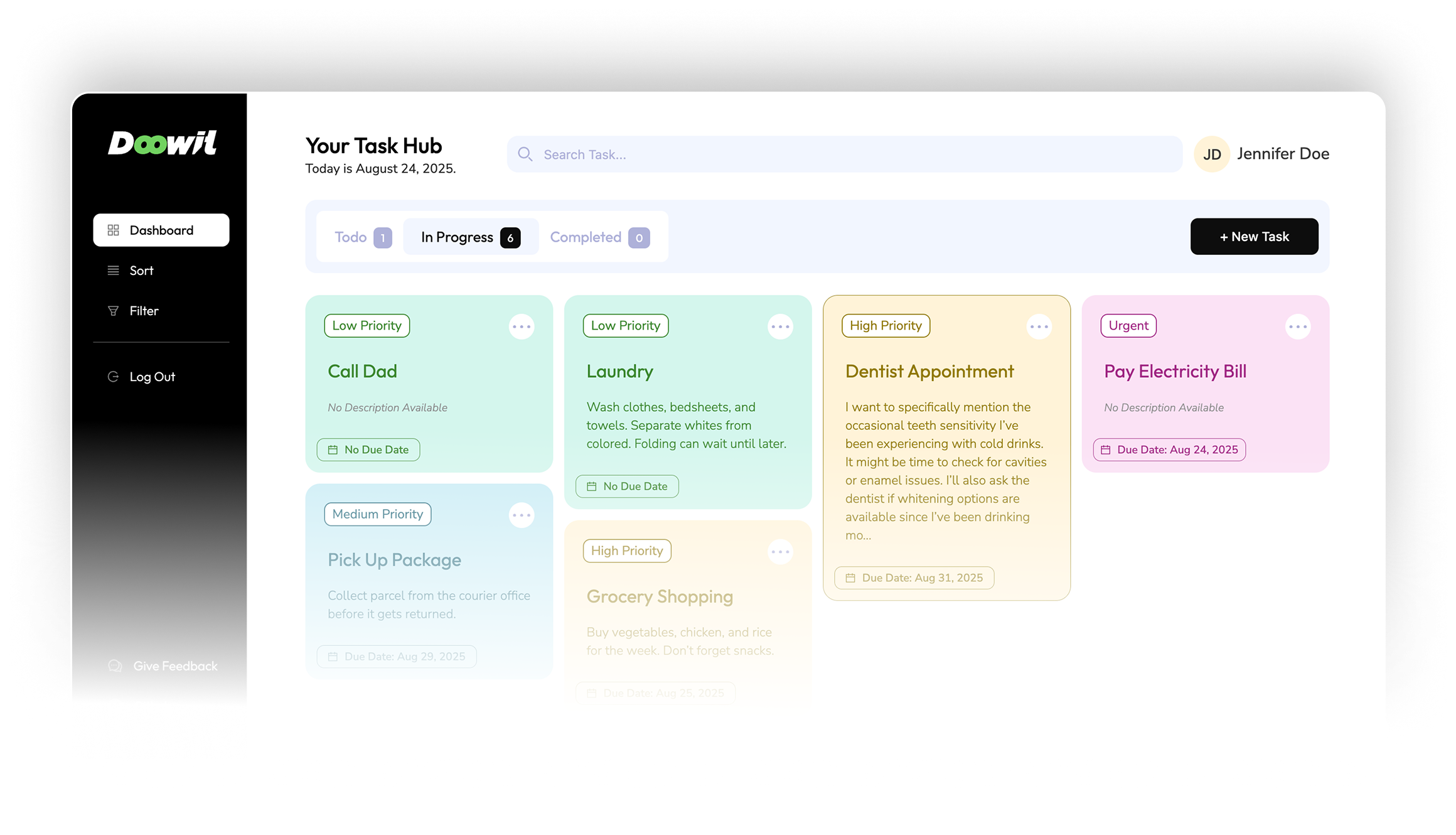Open options menu on Grocery Shopping card
The image size is (1456, 835).
pyautogui.click(x=780, y=552)
